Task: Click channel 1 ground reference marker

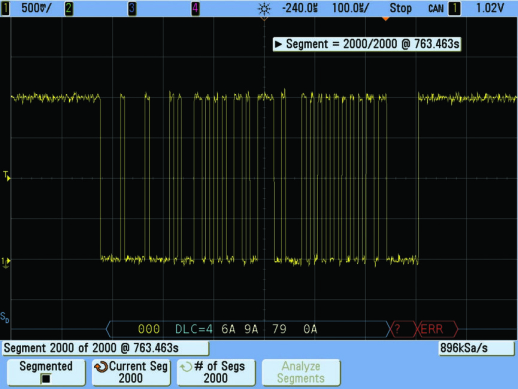Action: [6, 262]
